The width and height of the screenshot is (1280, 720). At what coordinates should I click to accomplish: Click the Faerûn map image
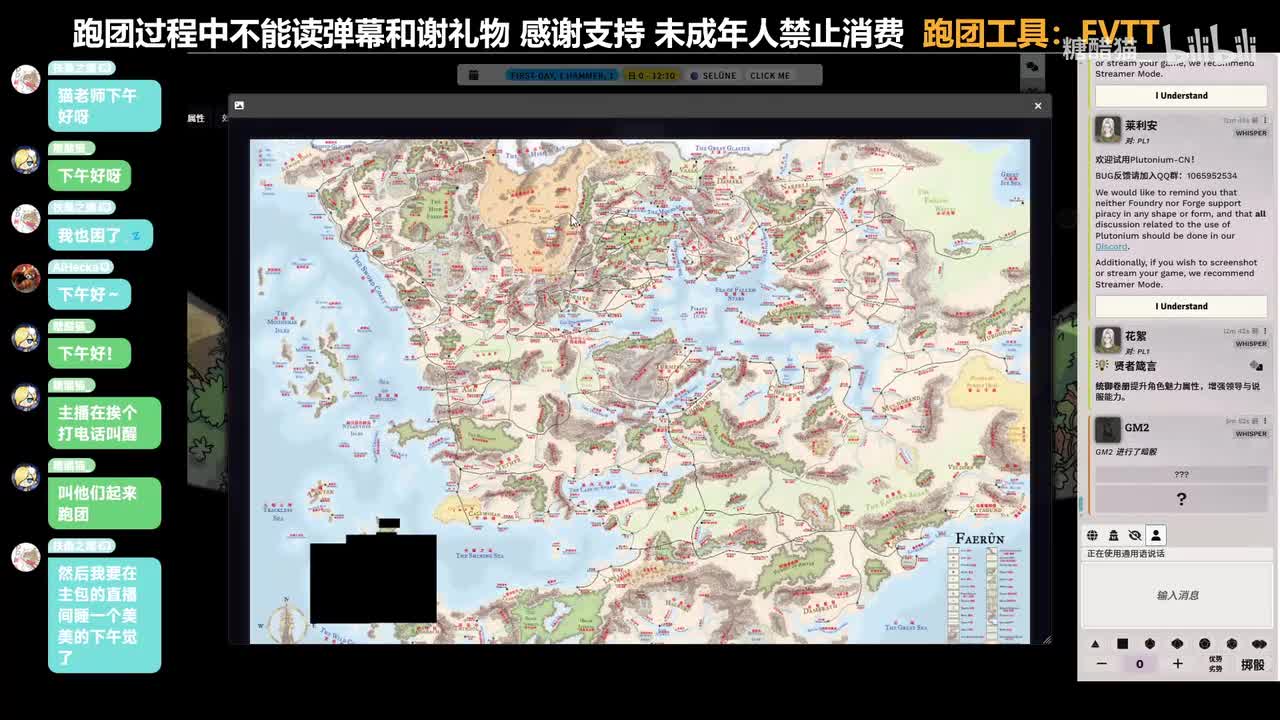click(640, 391)
